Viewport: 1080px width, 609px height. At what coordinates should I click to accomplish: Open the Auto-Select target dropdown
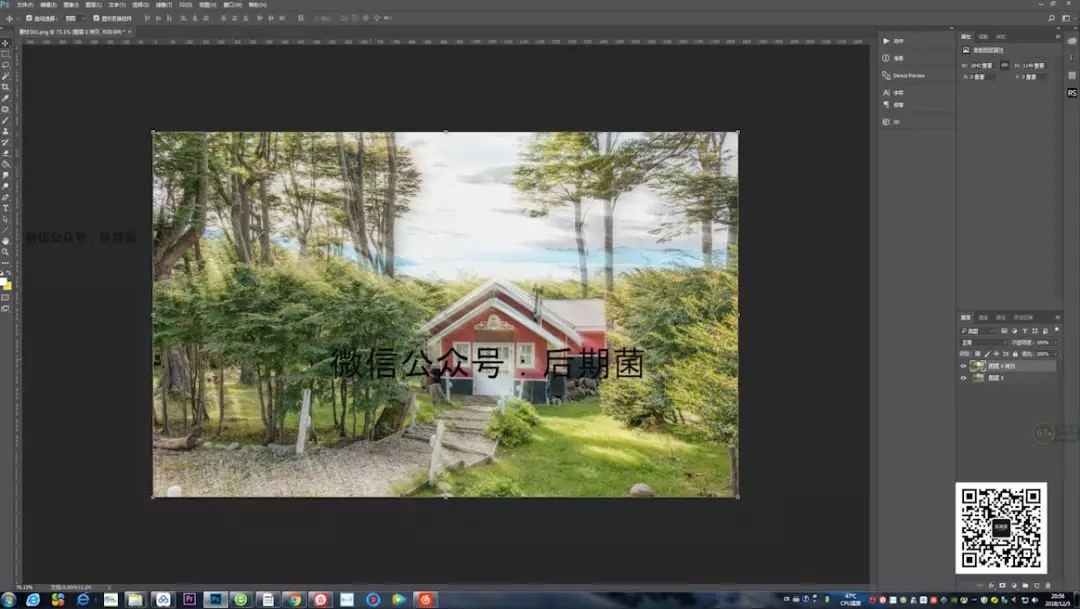click(74, 18)
